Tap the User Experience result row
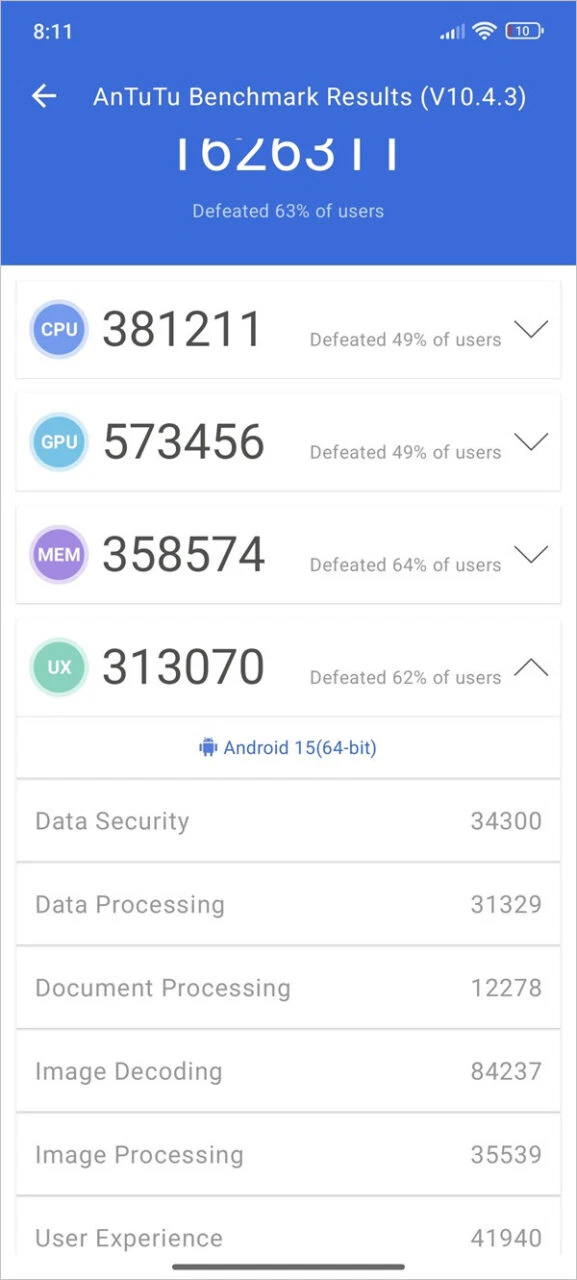This screenshot has width=577, height=1280. (288, 1238)
